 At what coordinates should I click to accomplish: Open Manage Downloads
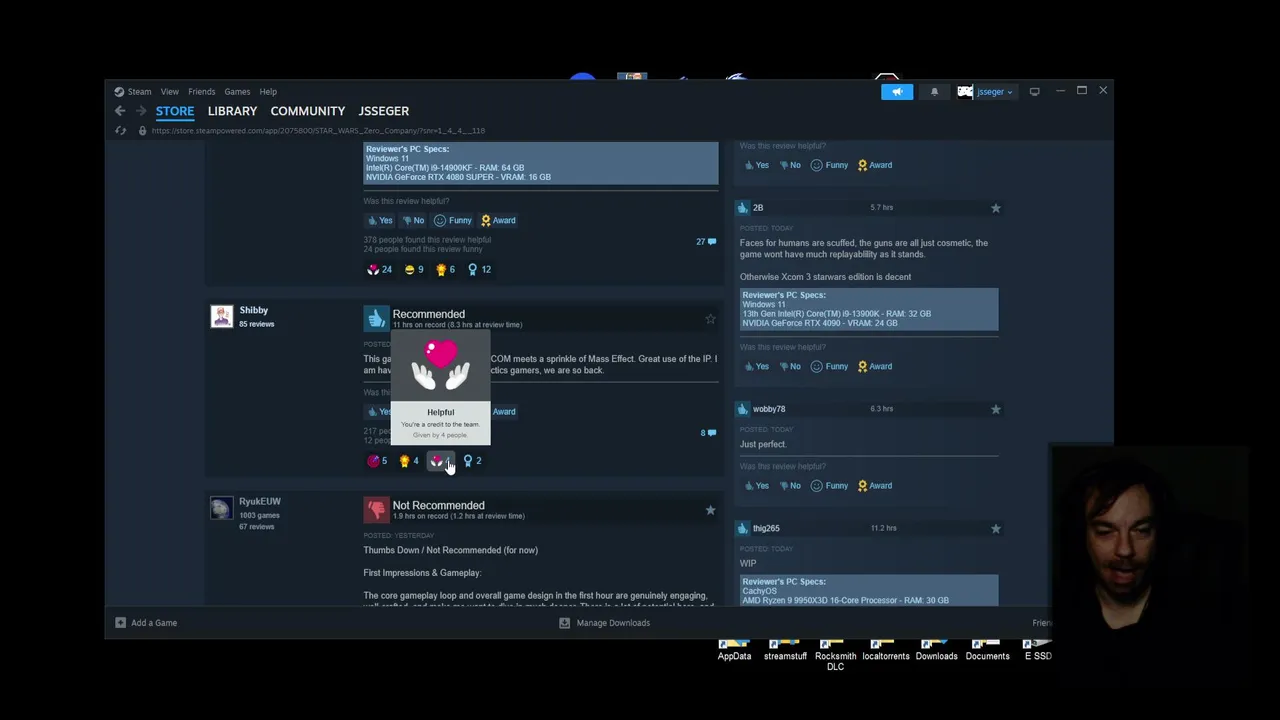(x=604, y=623)
